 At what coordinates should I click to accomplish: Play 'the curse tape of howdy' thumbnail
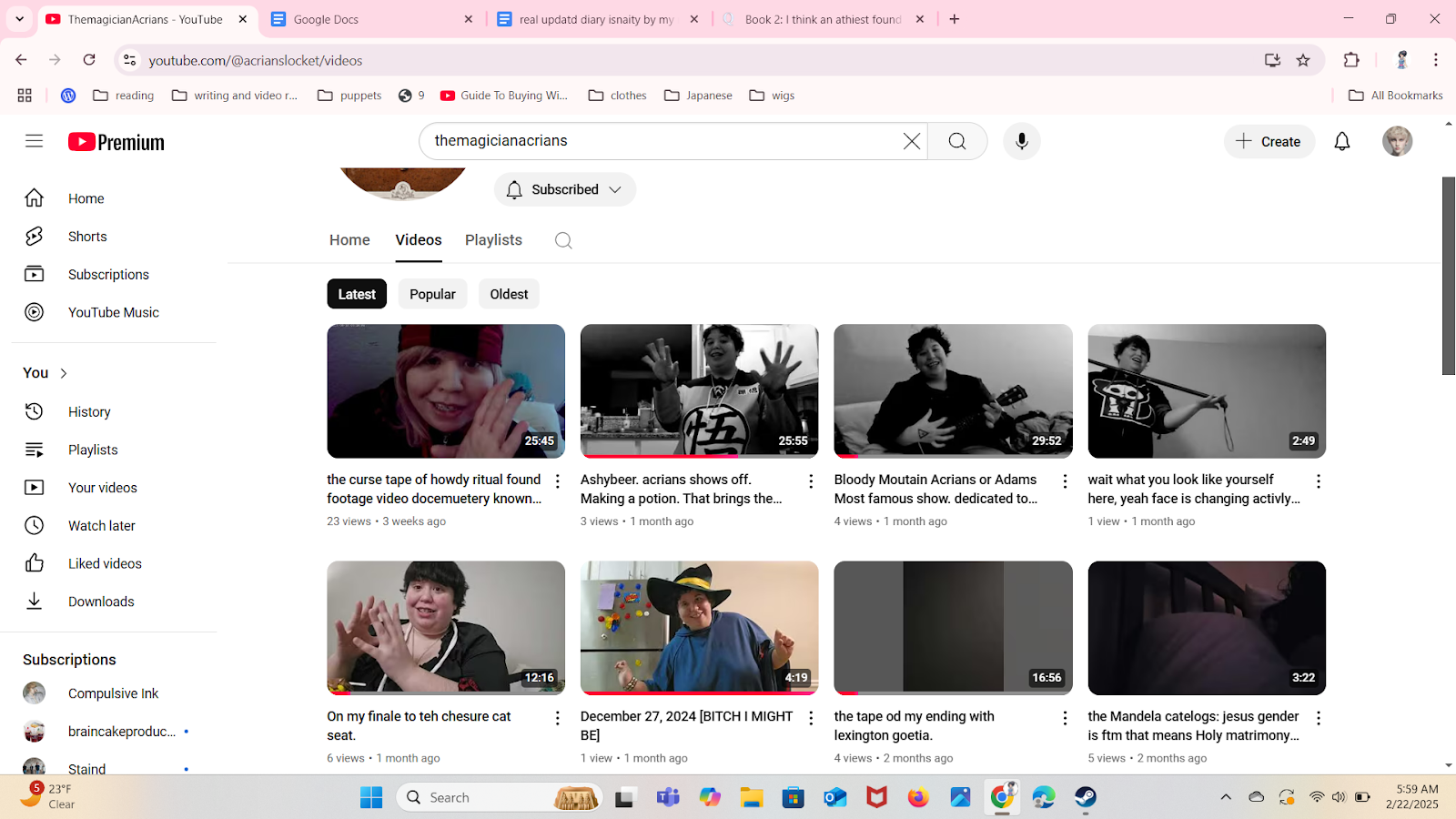click(446, 391)
